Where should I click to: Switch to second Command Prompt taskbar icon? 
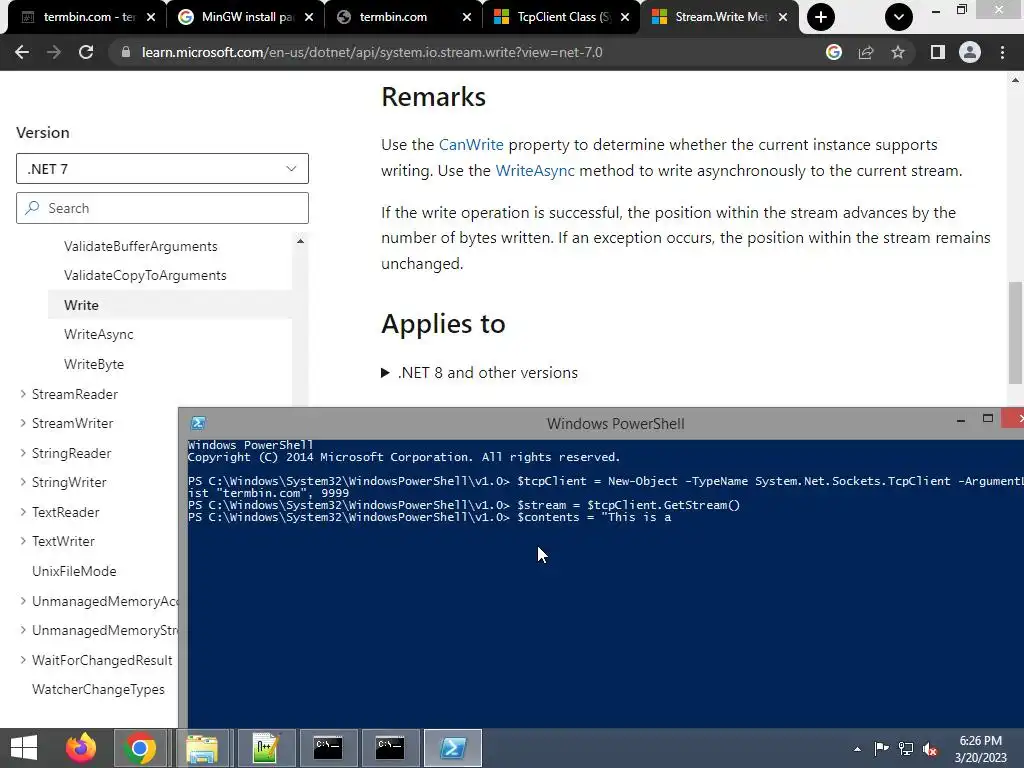390,748
